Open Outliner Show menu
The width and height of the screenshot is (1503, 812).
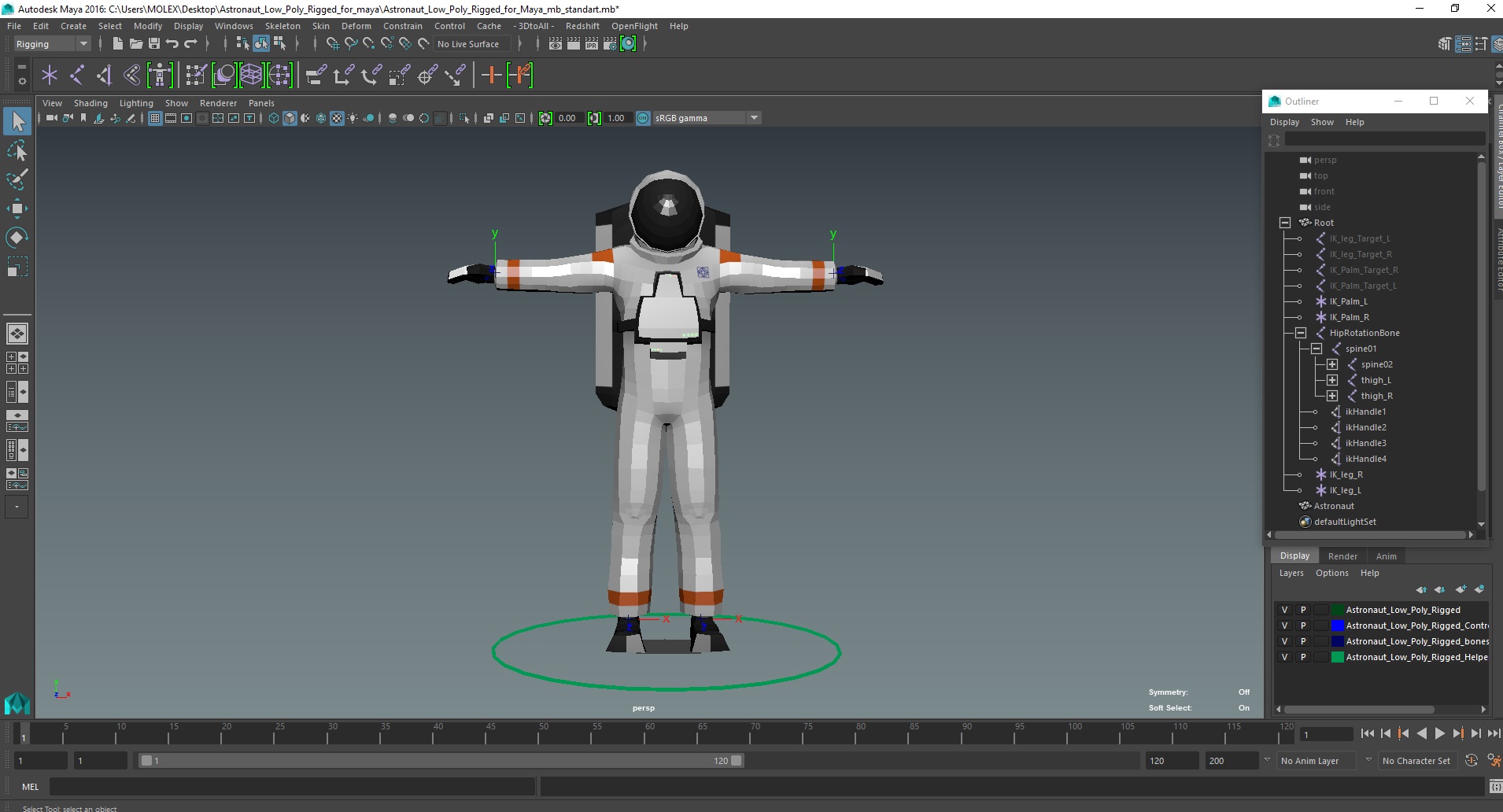pyautogui.click(x=1322, y=122)
